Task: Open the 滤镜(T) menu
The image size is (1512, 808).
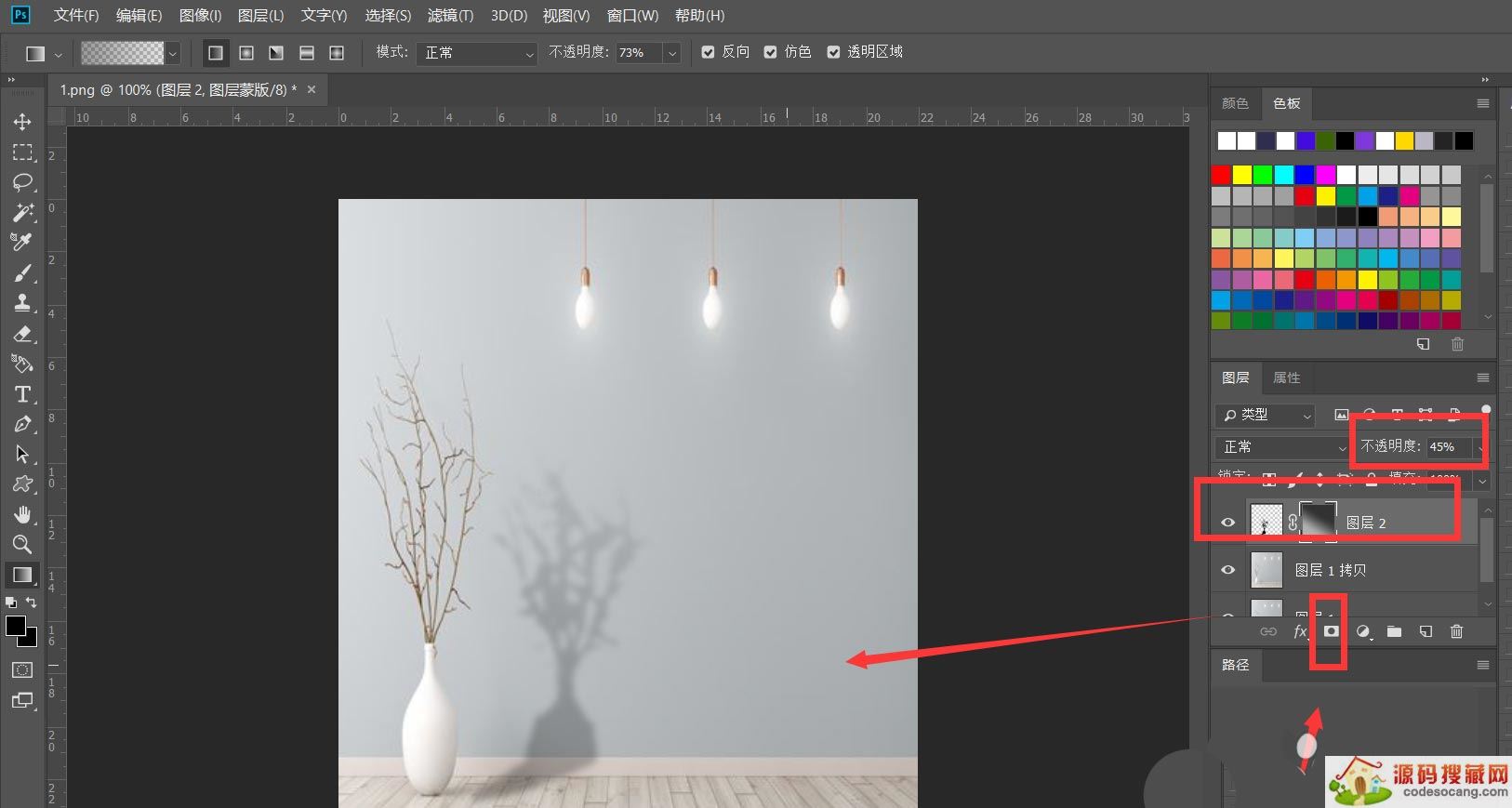Action: (450, 16)
